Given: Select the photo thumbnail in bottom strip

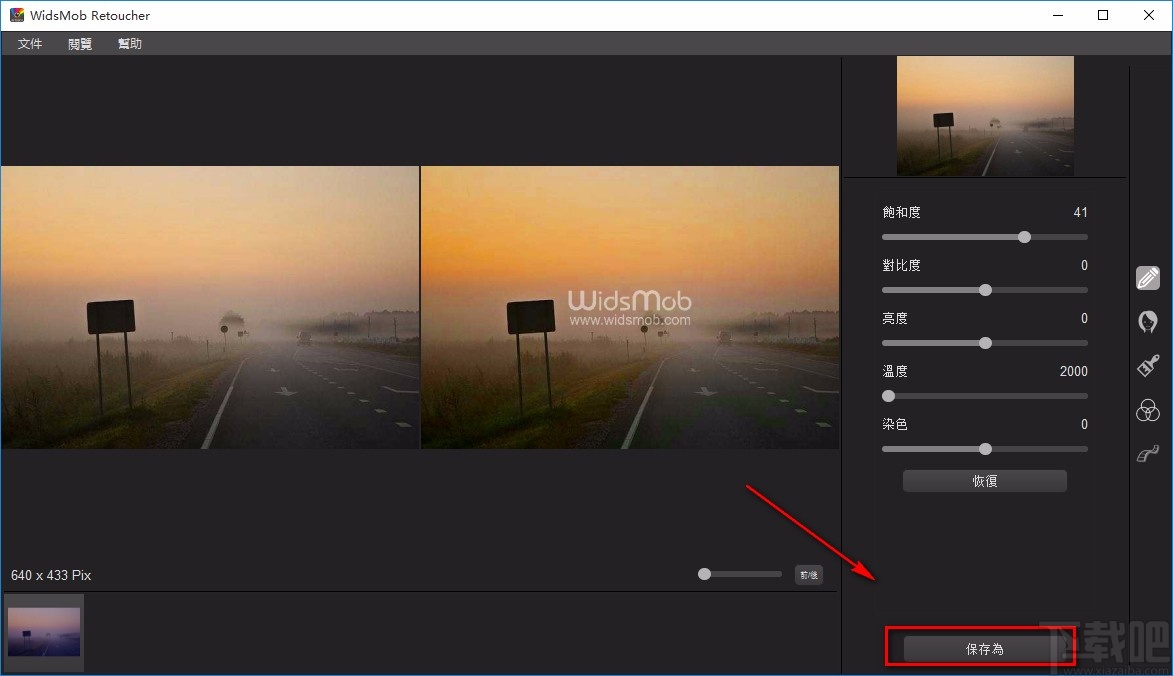Looking at the screenshot, I should pyautogui.click(x=43, y=632).
